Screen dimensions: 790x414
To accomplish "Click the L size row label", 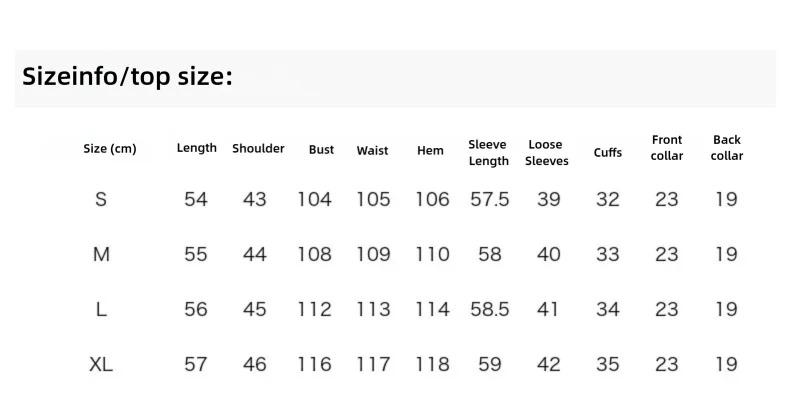I will 101,309.
